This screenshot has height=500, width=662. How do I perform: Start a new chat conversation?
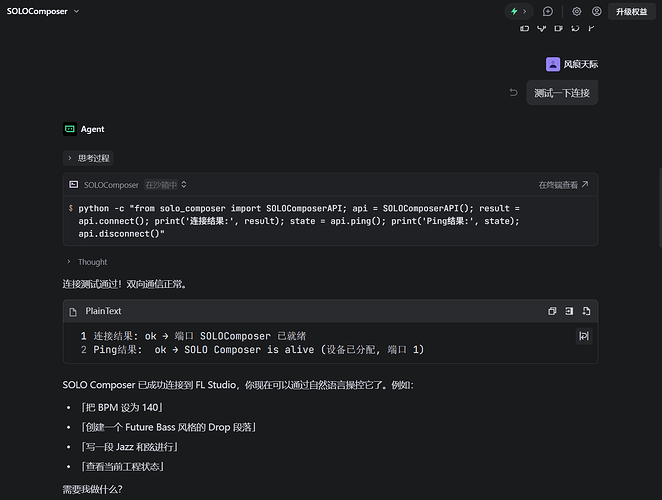click(548, 11)
